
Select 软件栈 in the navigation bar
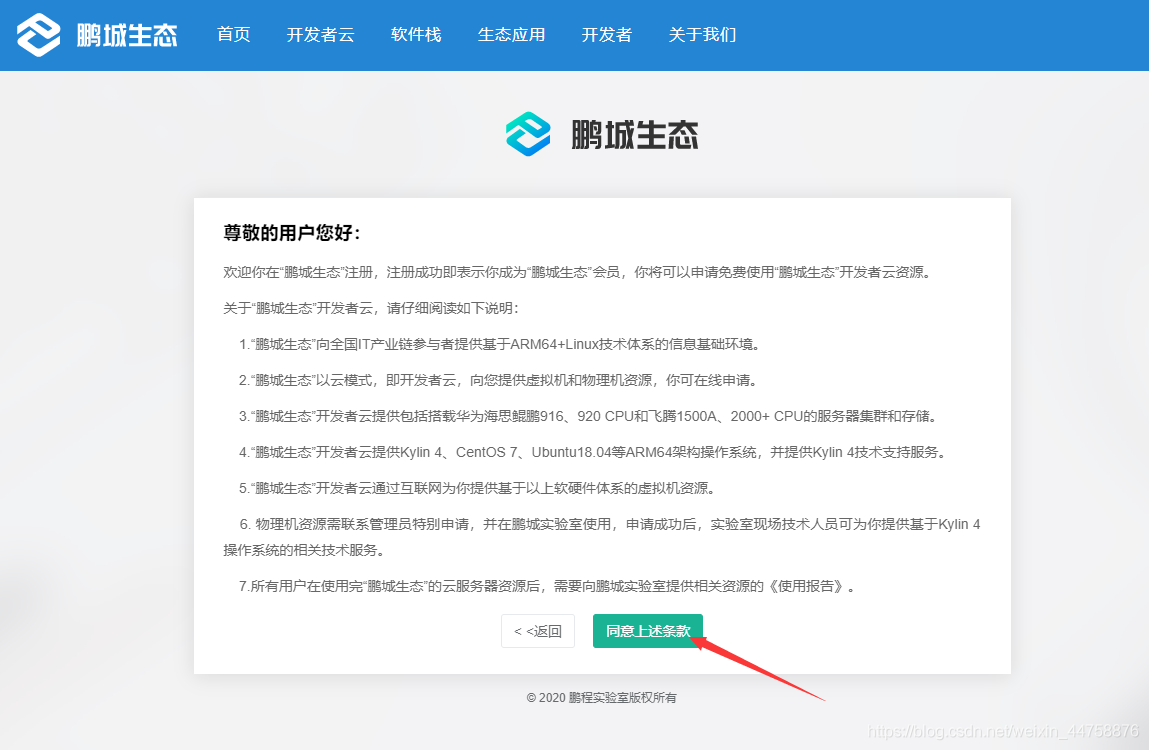tap(416, 35)
